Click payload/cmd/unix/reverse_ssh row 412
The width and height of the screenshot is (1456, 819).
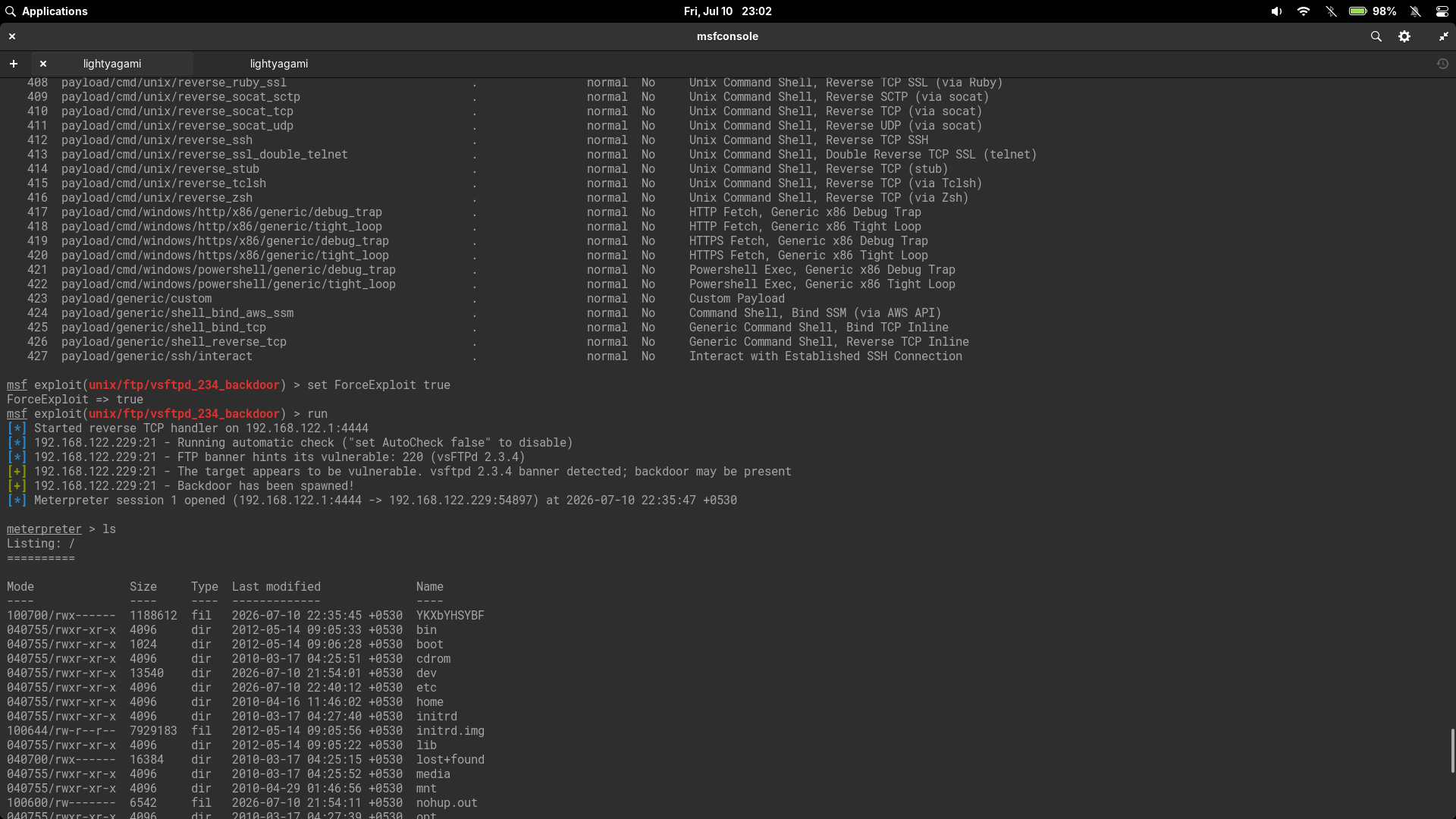click(x=478, y=140)
